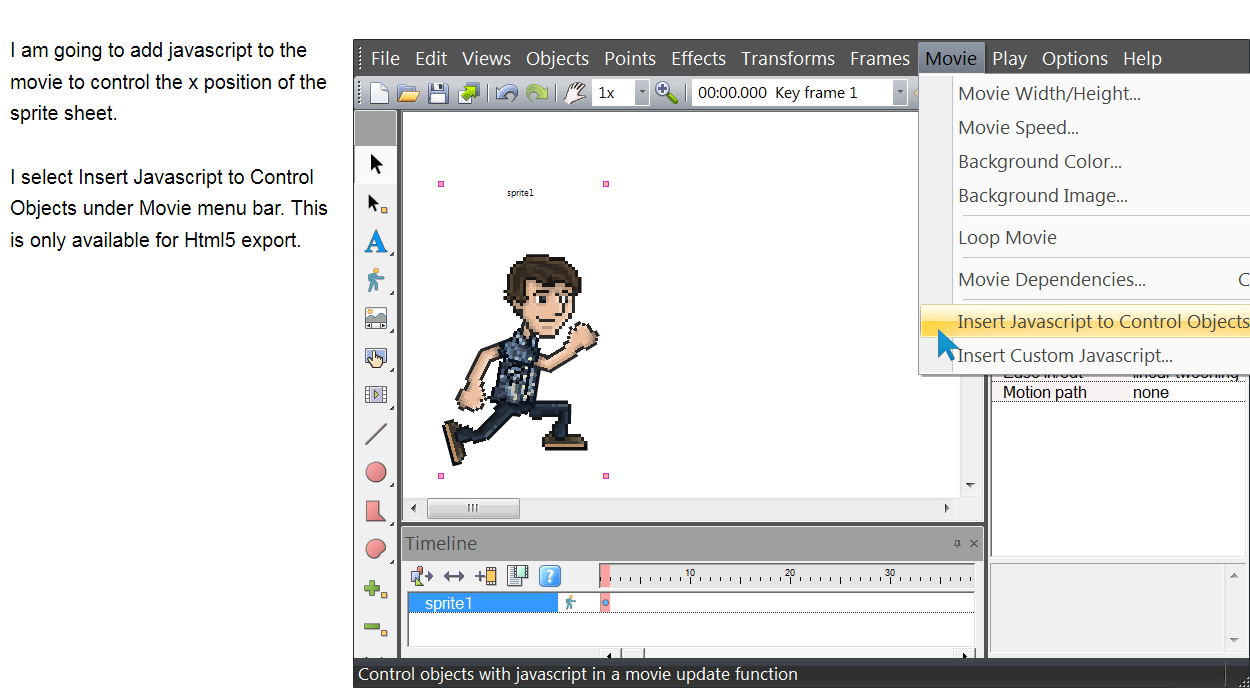Pick the red circle shape tool
The image size is (1250, 688).
[x=376, y=472]
